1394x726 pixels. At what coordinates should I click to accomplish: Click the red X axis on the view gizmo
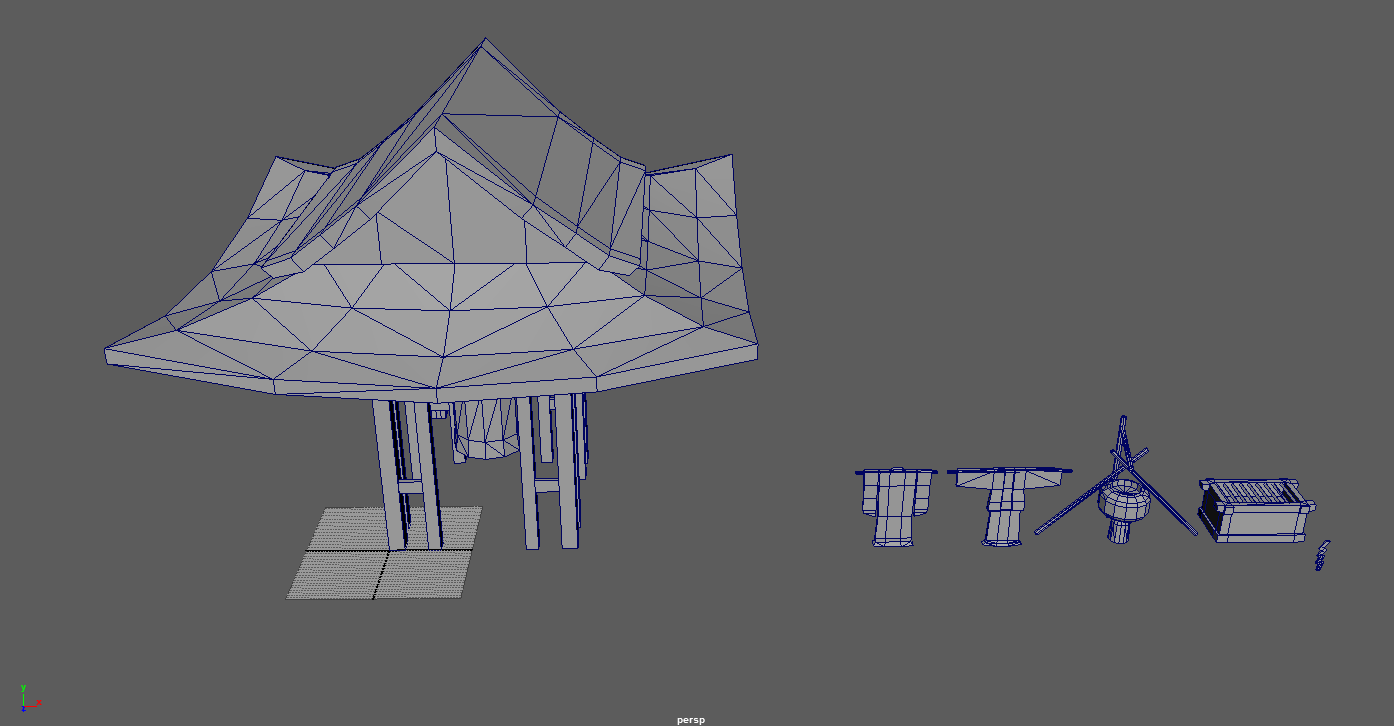click(39, 703)
